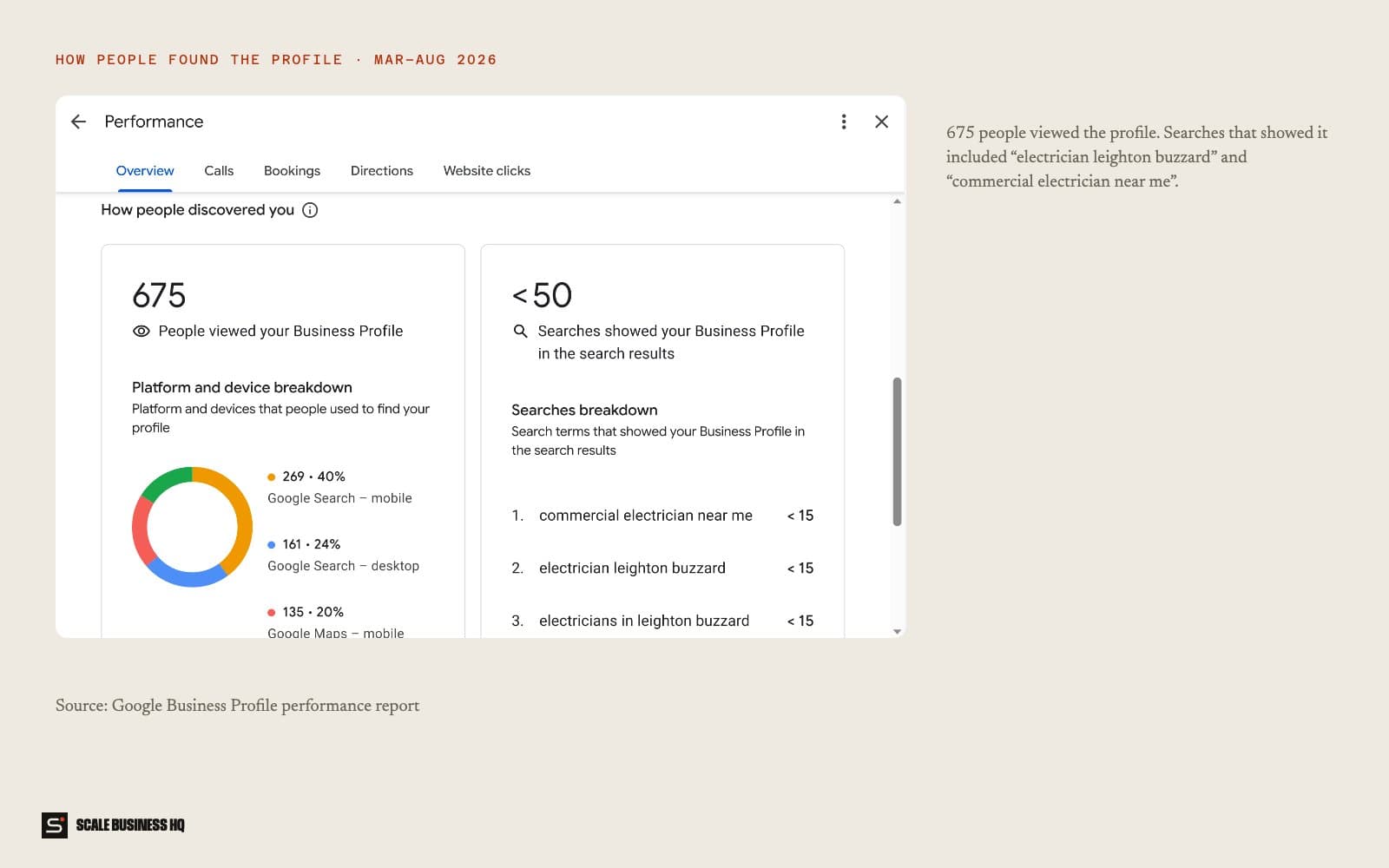
Task: Click the 'Platform and device breakdown' heading
Action: (x=242, y=387)
